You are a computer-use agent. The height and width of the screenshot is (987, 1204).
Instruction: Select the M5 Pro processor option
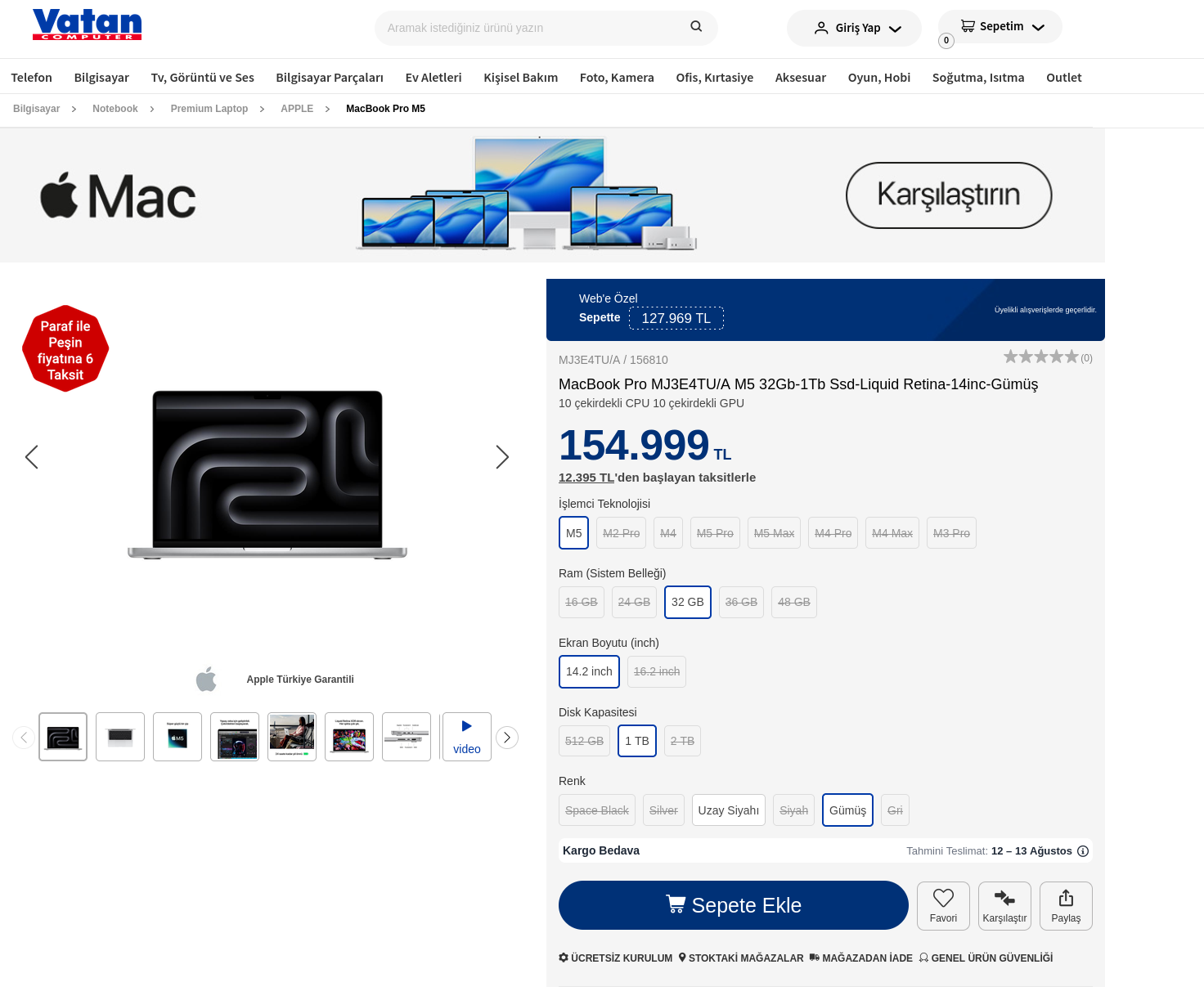point(715,533)
